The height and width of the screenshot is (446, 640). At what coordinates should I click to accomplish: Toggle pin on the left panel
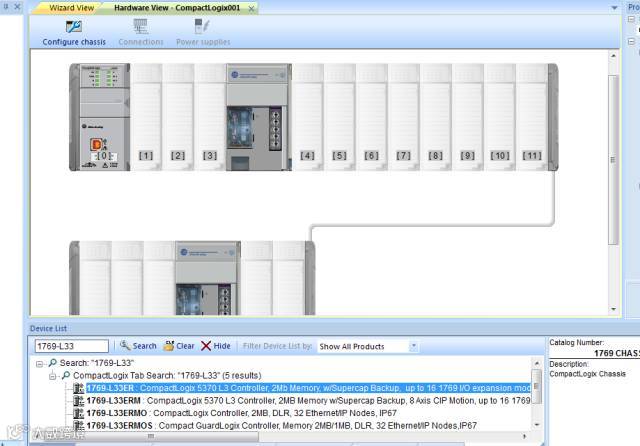pos(6,6)
